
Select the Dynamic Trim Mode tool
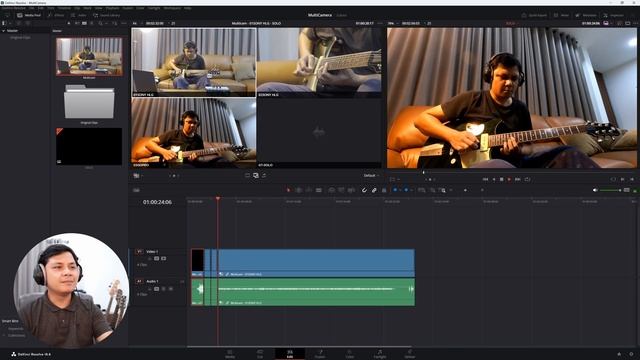(x=309, y=190)
